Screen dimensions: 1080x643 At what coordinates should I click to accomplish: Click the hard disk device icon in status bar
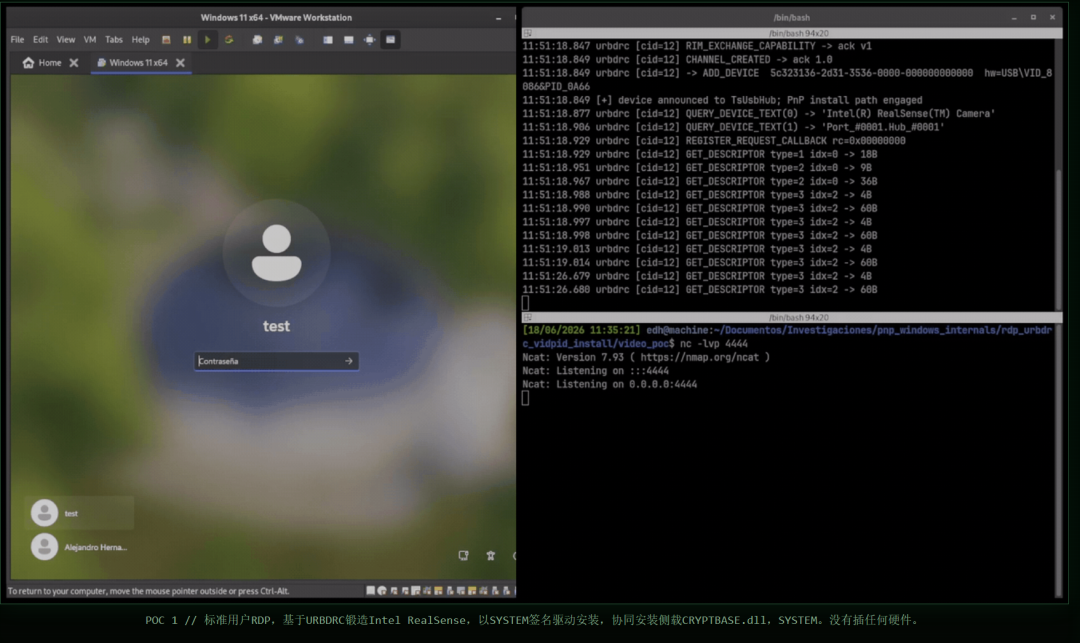point(371,591)
